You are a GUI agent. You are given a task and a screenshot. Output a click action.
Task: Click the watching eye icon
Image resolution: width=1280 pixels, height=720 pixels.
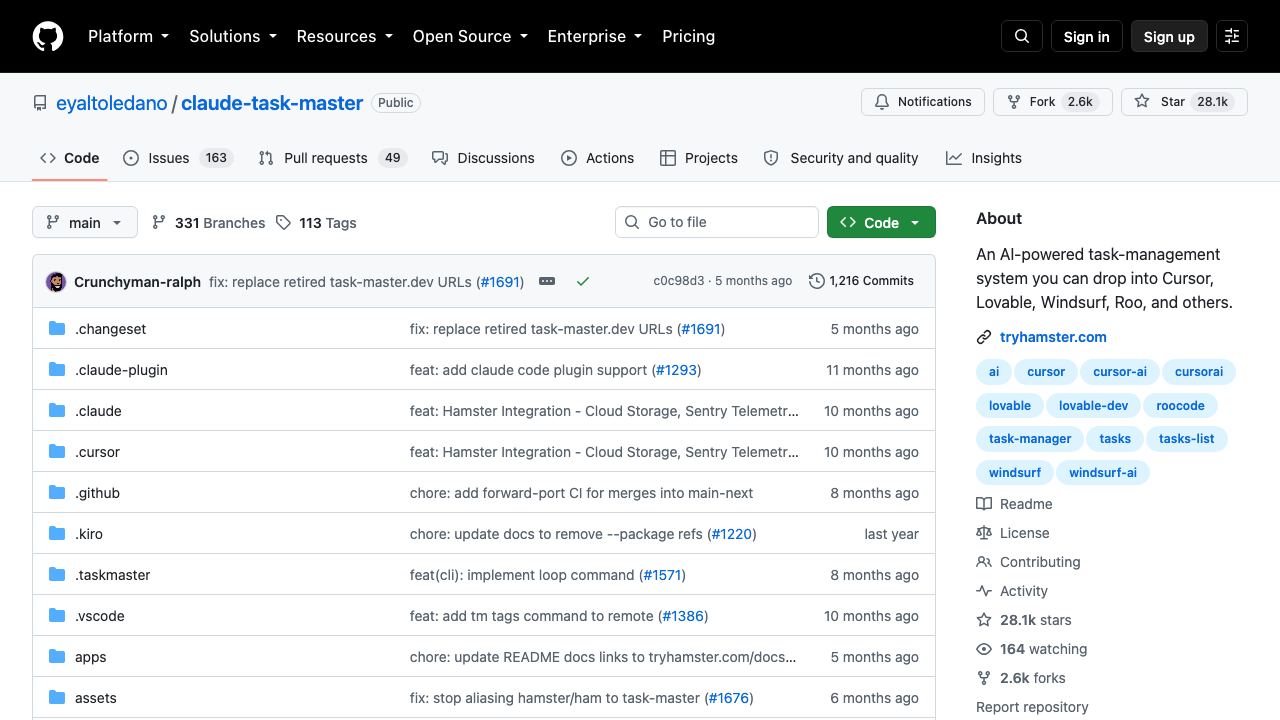[x=984, y=649]
